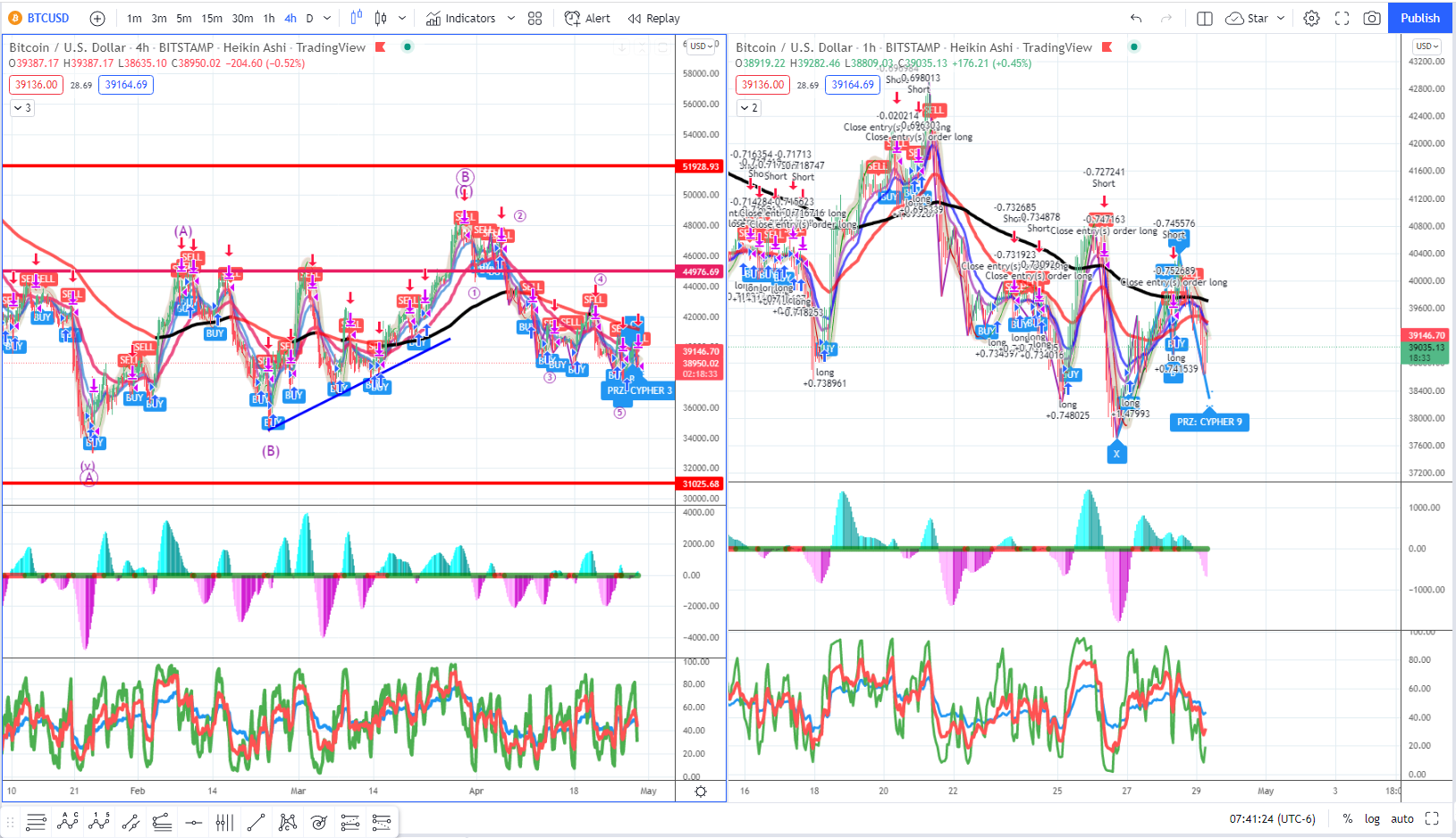Click the red flag on 1h chart title
Image resolution: width=1456 pixels, height=838 pixels.
(x=1107, y=47)
